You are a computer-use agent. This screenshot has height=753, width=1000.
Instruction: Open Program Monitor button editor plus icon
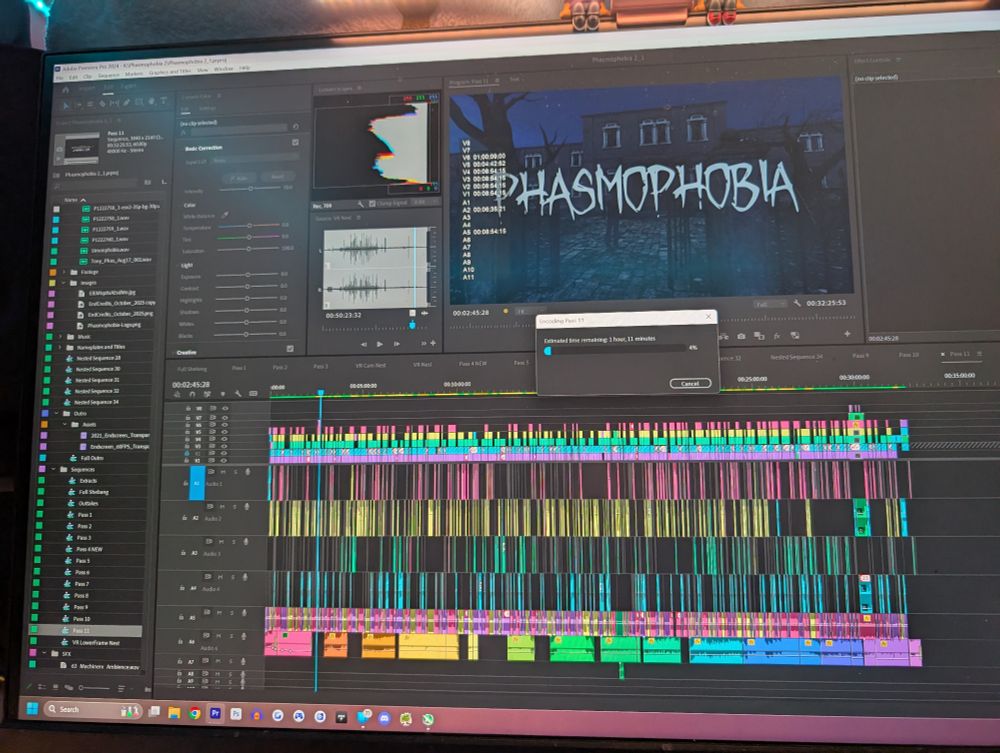[x=847, y=333]
